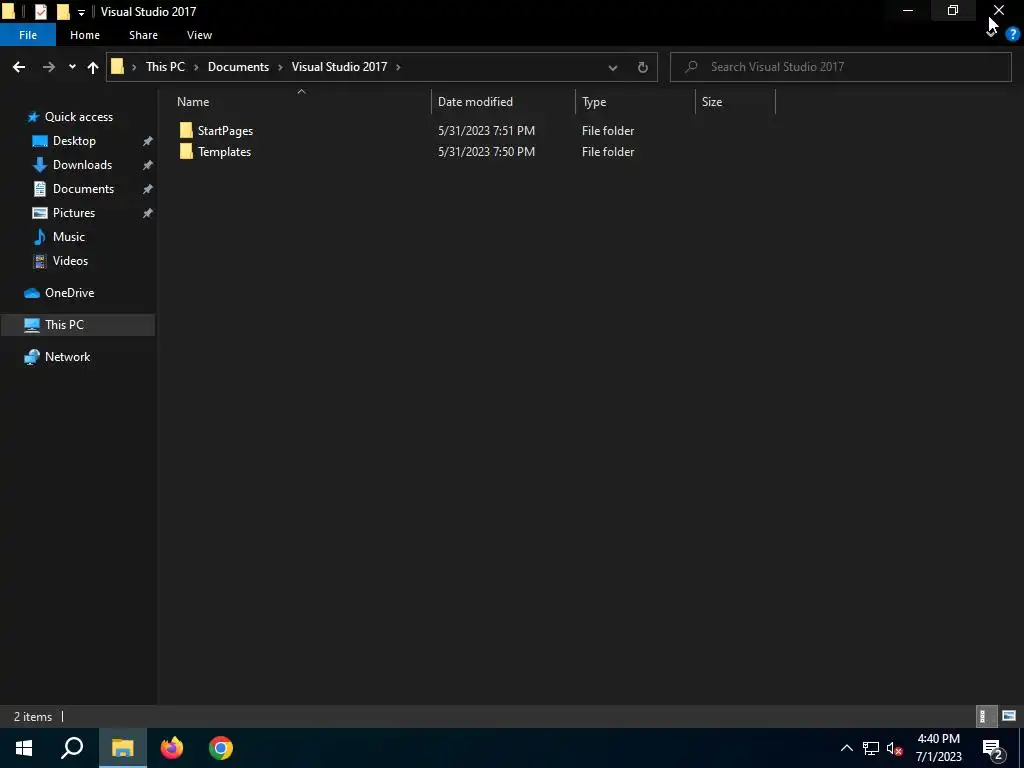Open the Recent locations dropdown

click(x=72, y=67)
